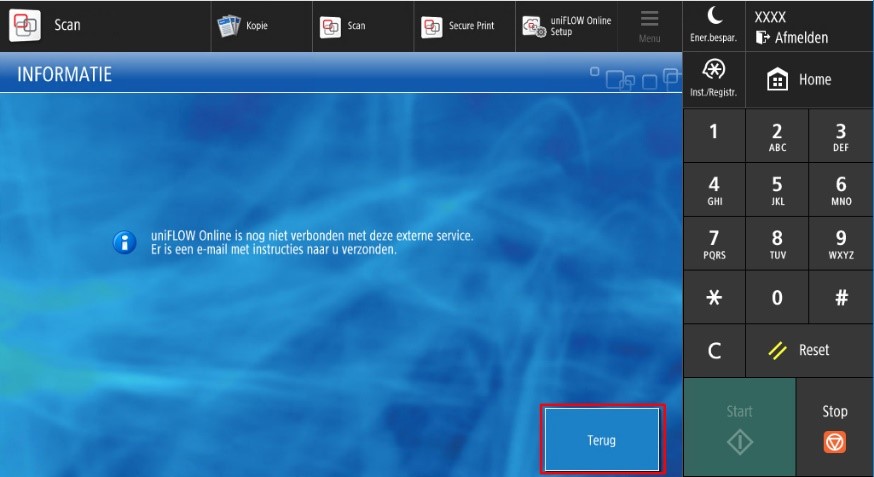Click the blue information icon
This screenshot has height=477, width=874.
pyautogui.click(x=125, y=242)
